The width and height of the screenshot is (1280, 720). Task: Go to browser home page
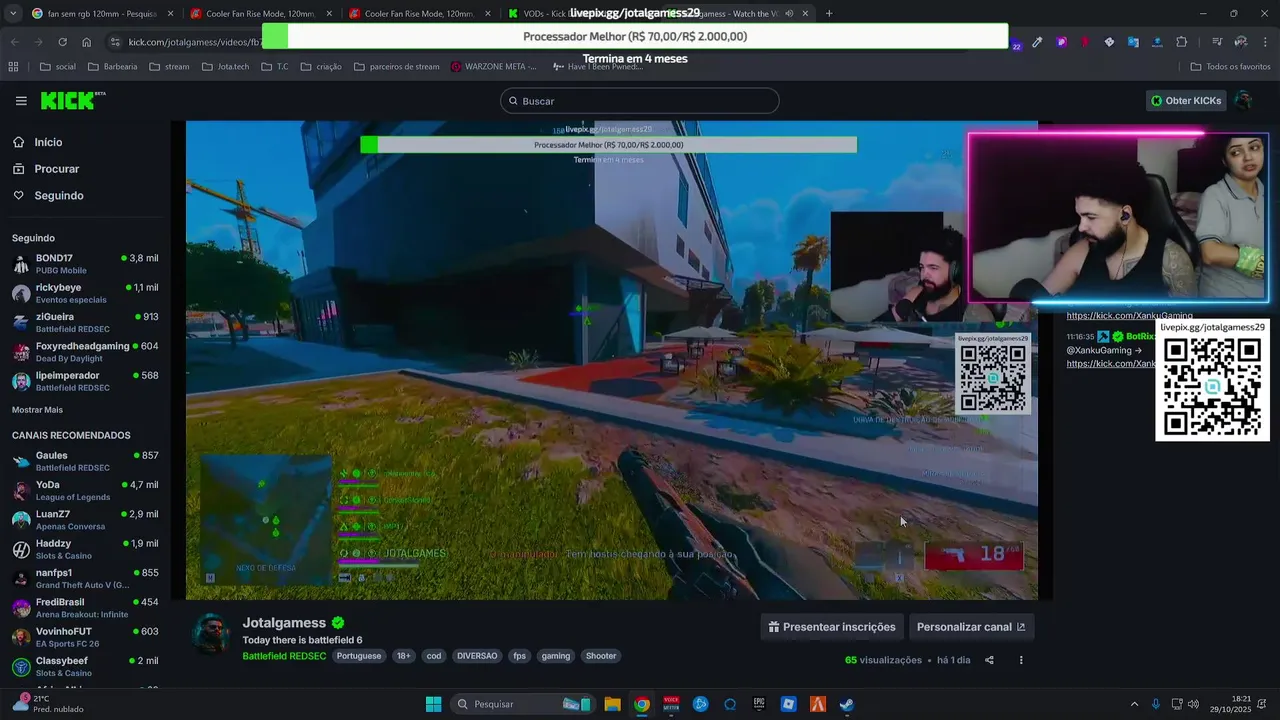coord(87,42)
